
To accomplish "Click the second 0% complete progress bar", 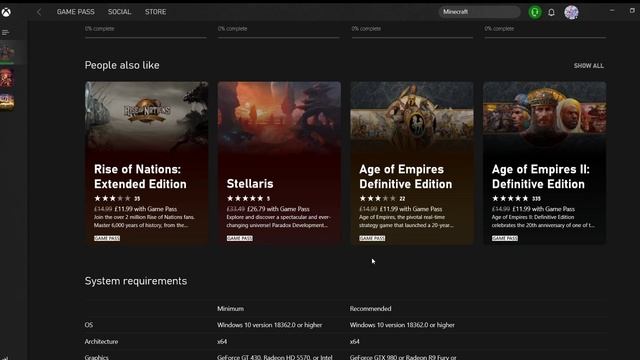I will point(278,38).
